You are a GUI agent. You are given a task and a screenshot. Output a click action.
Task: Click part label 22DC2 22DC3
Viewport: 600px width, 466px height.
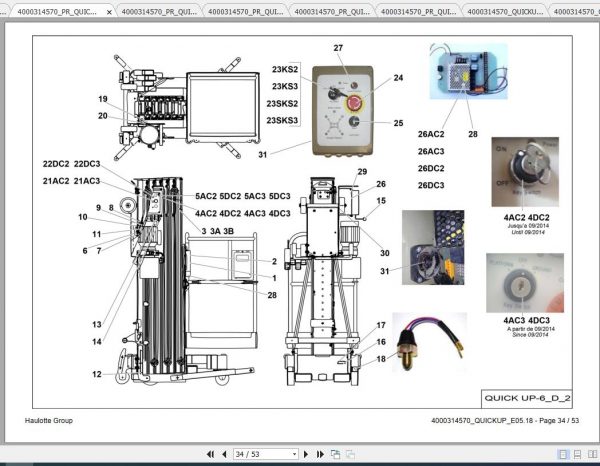[x=72, y=164]
